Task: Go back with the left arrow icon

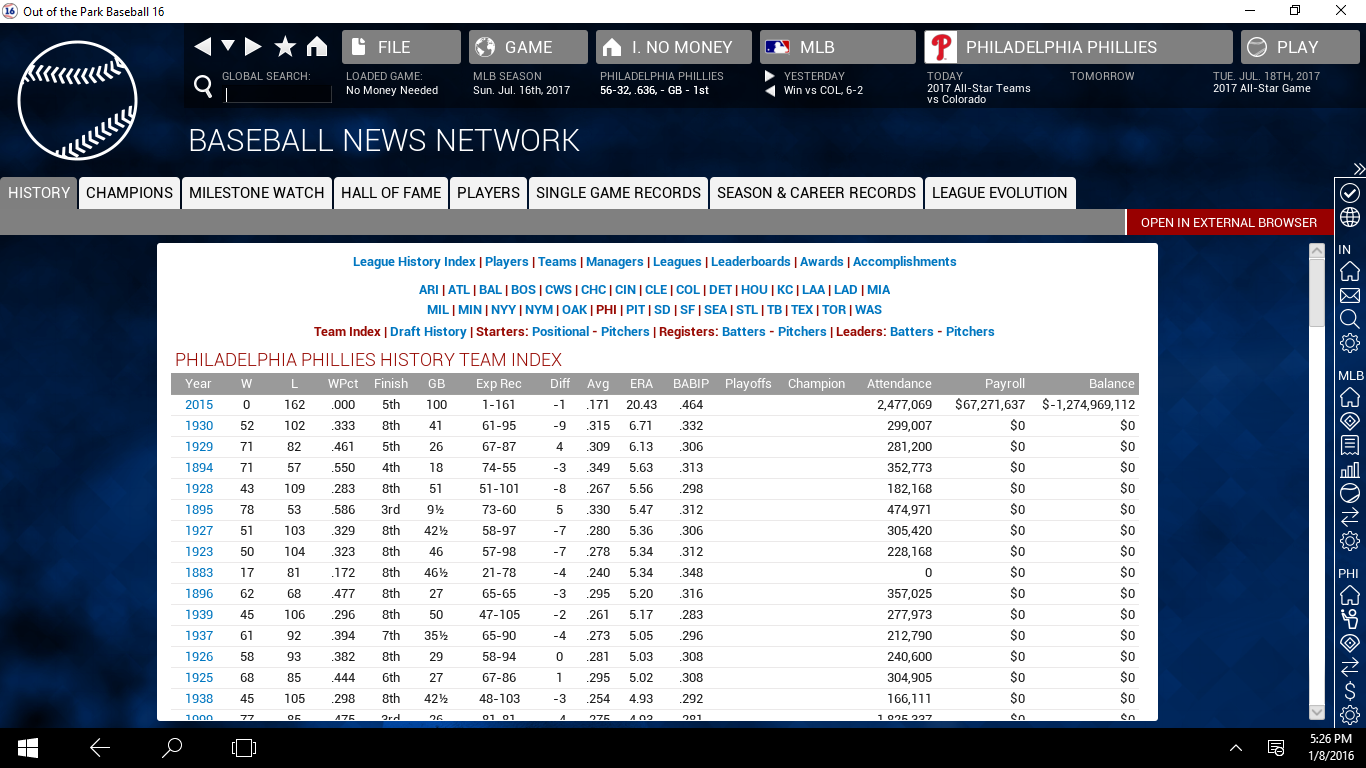Action: (202, 47)
